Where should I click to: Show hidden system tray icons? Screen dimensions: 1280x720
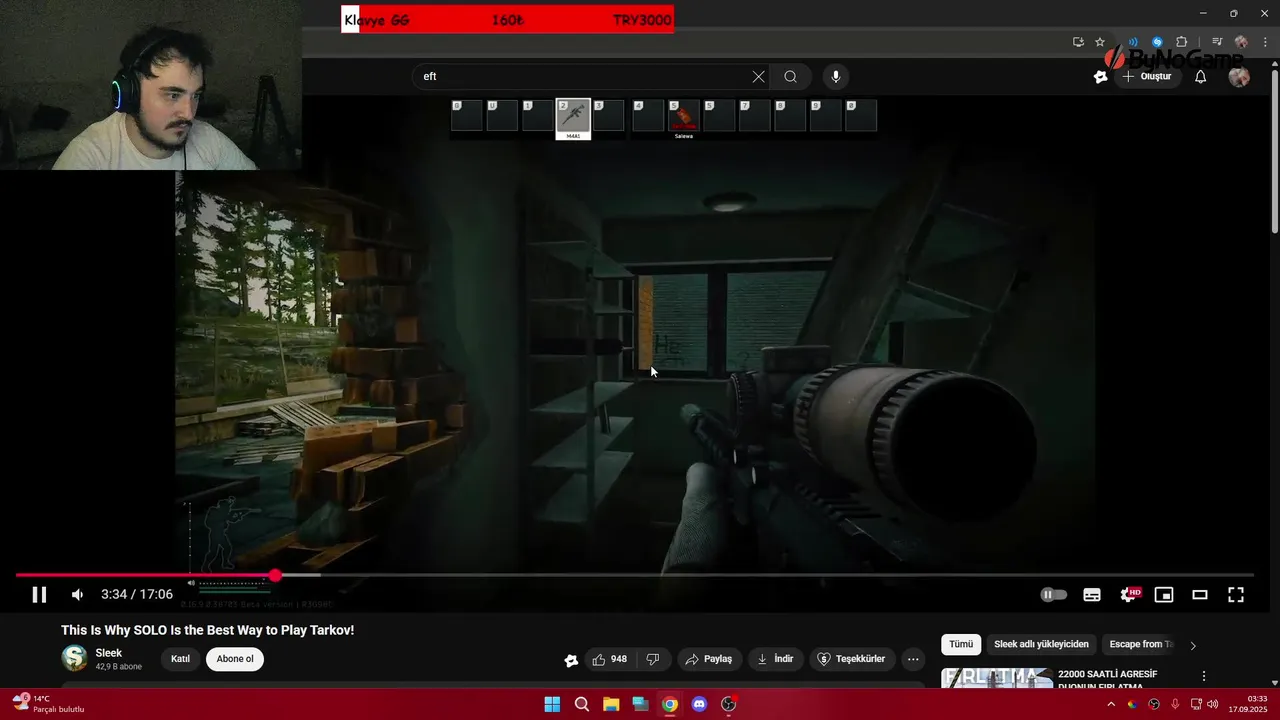click(x=1110, y=704)
